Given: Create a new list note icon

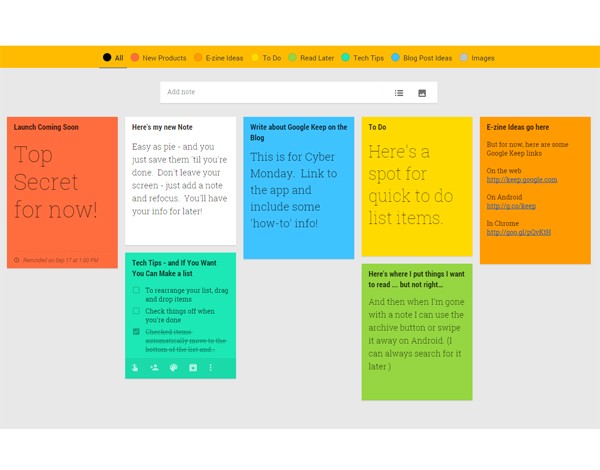Looking at the screenshot, I should (398, 93).
